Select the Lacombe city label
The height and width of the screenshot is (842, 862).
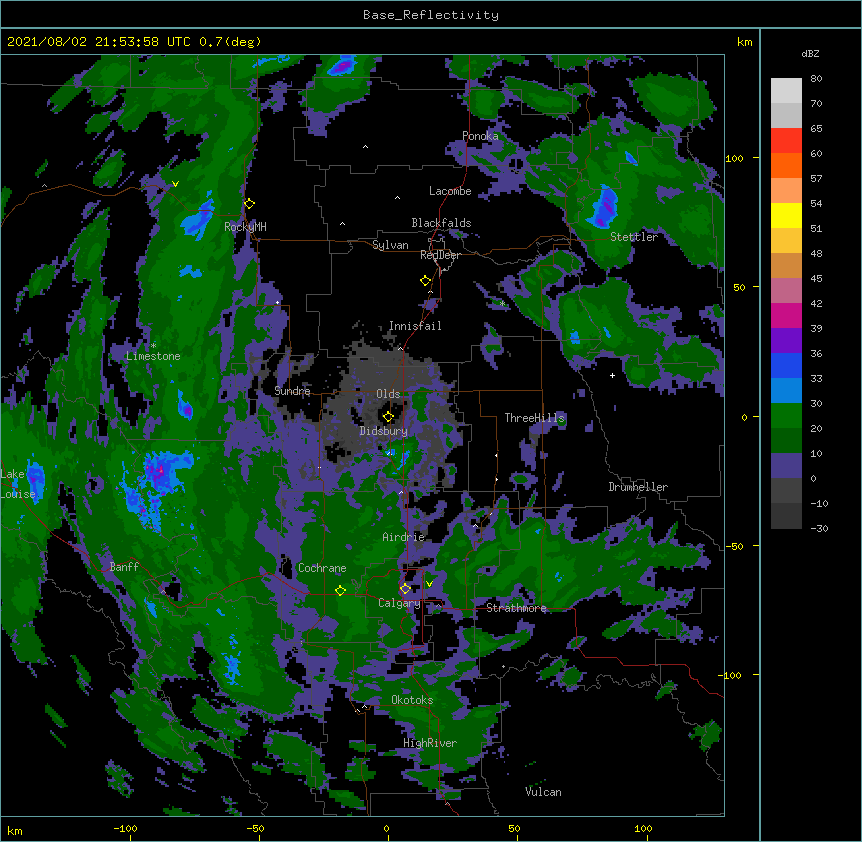tap(450, 191)
